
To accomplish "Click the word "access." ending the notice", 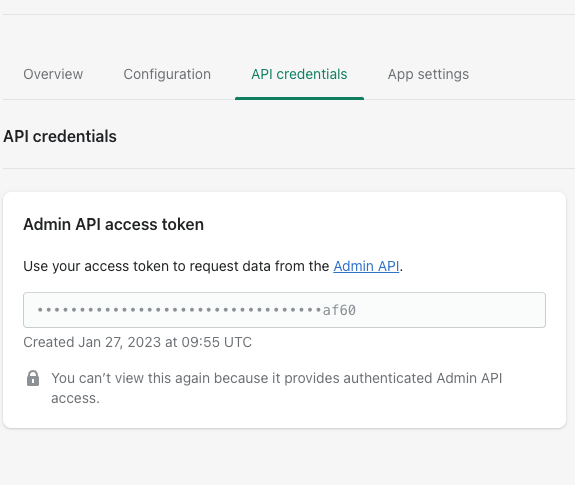I will tap(75, 398).
